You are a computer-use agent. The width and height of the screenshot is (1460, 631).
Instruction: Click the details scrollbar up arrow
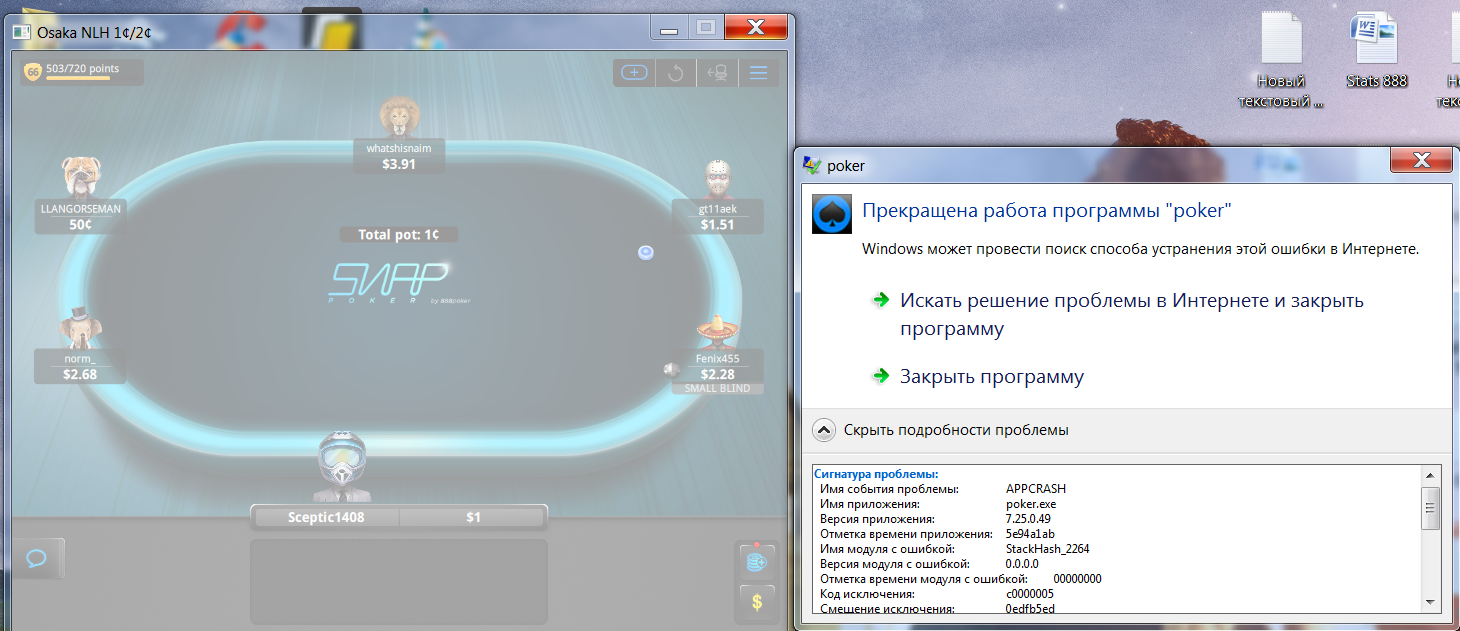1431,477
